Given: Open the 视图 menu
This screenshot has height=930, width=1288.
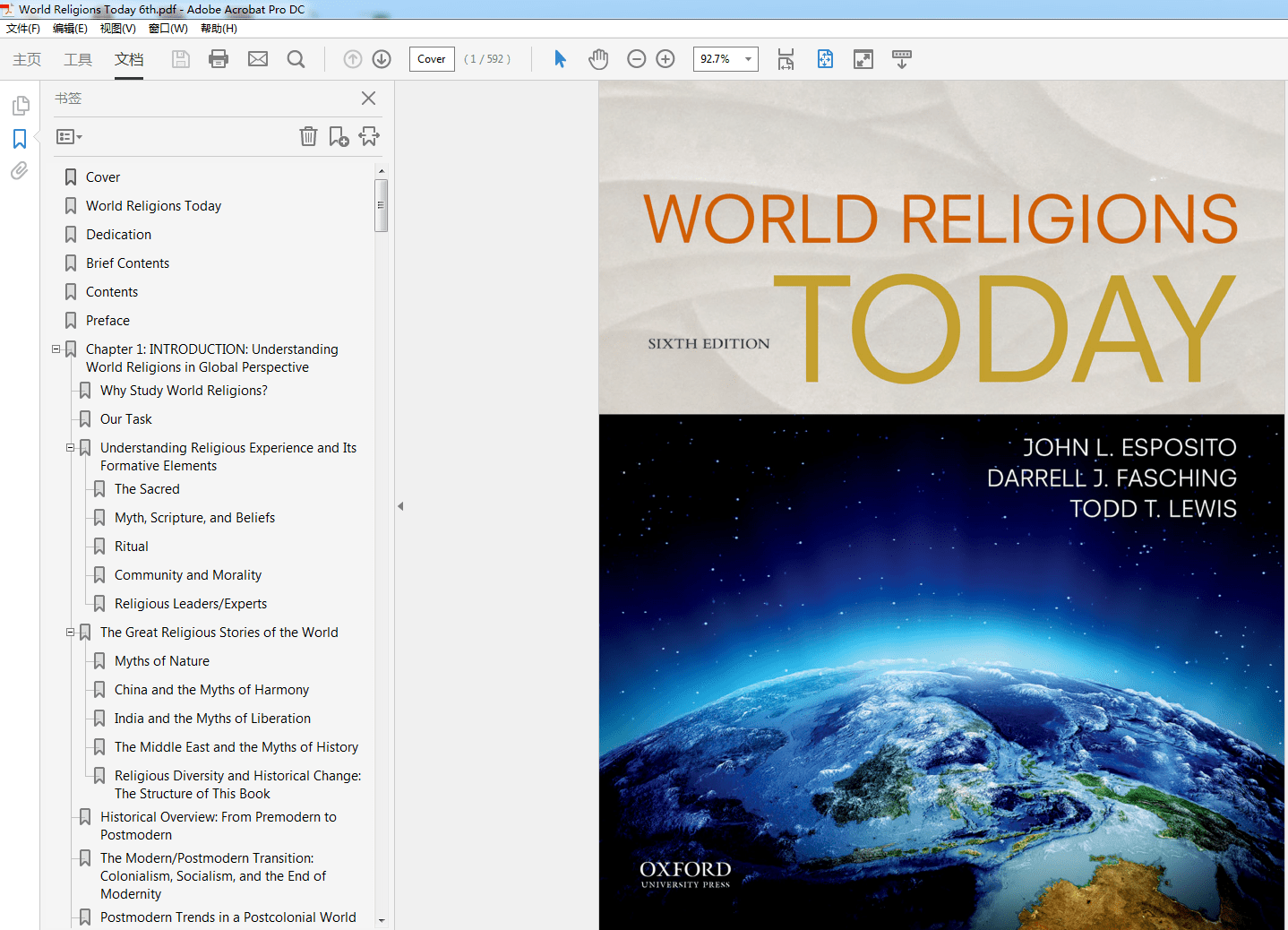Looking at the screenshot, I should [117, 28].
